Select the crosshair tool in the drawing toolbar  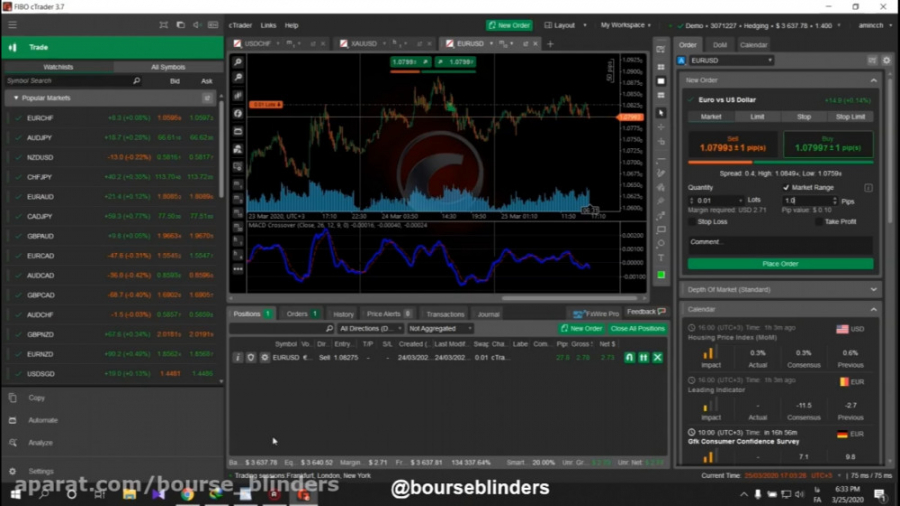pyautogui.click(x=661, y=127)
